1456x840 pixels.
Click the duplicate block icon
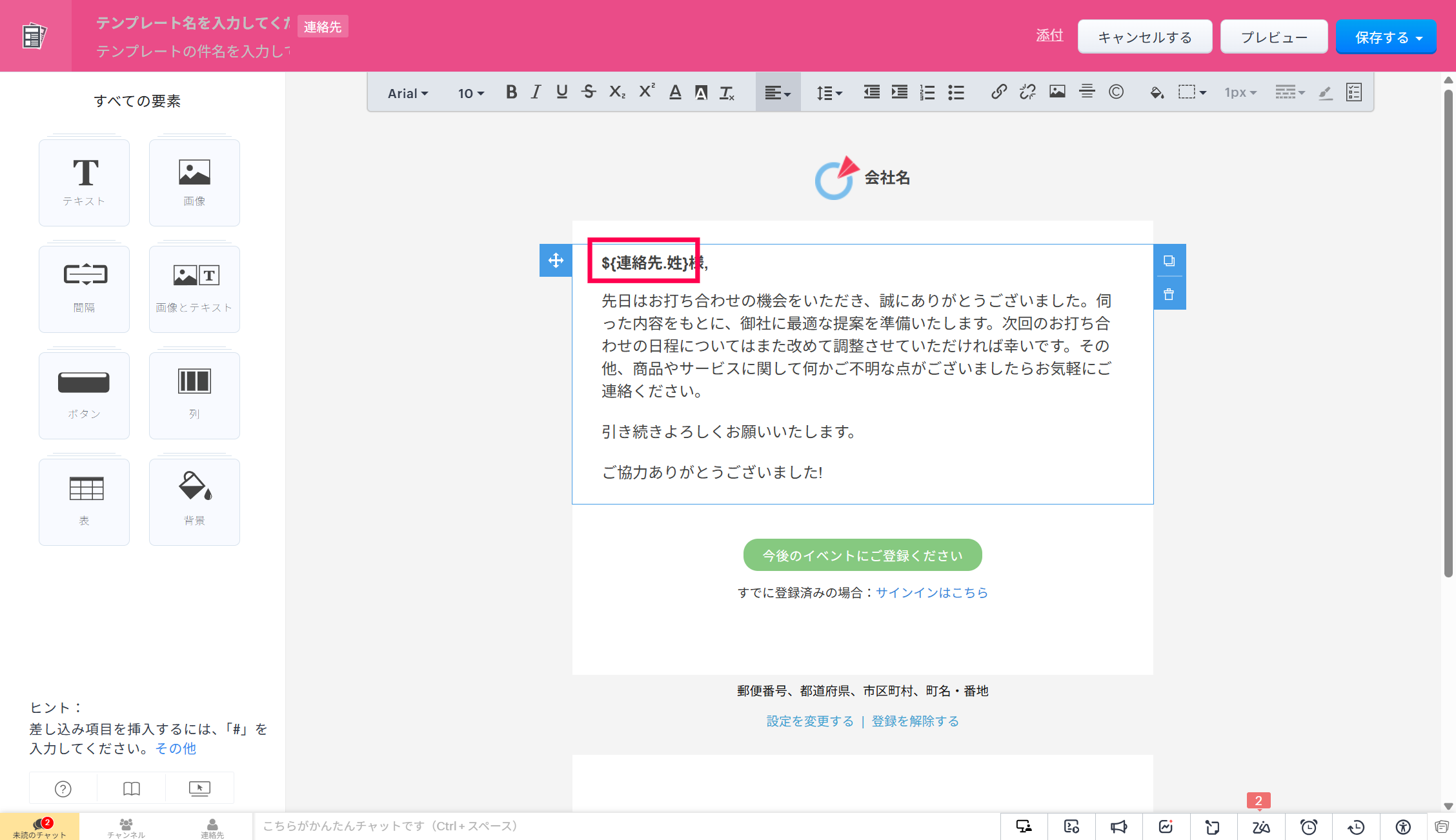click(1169, 261)
